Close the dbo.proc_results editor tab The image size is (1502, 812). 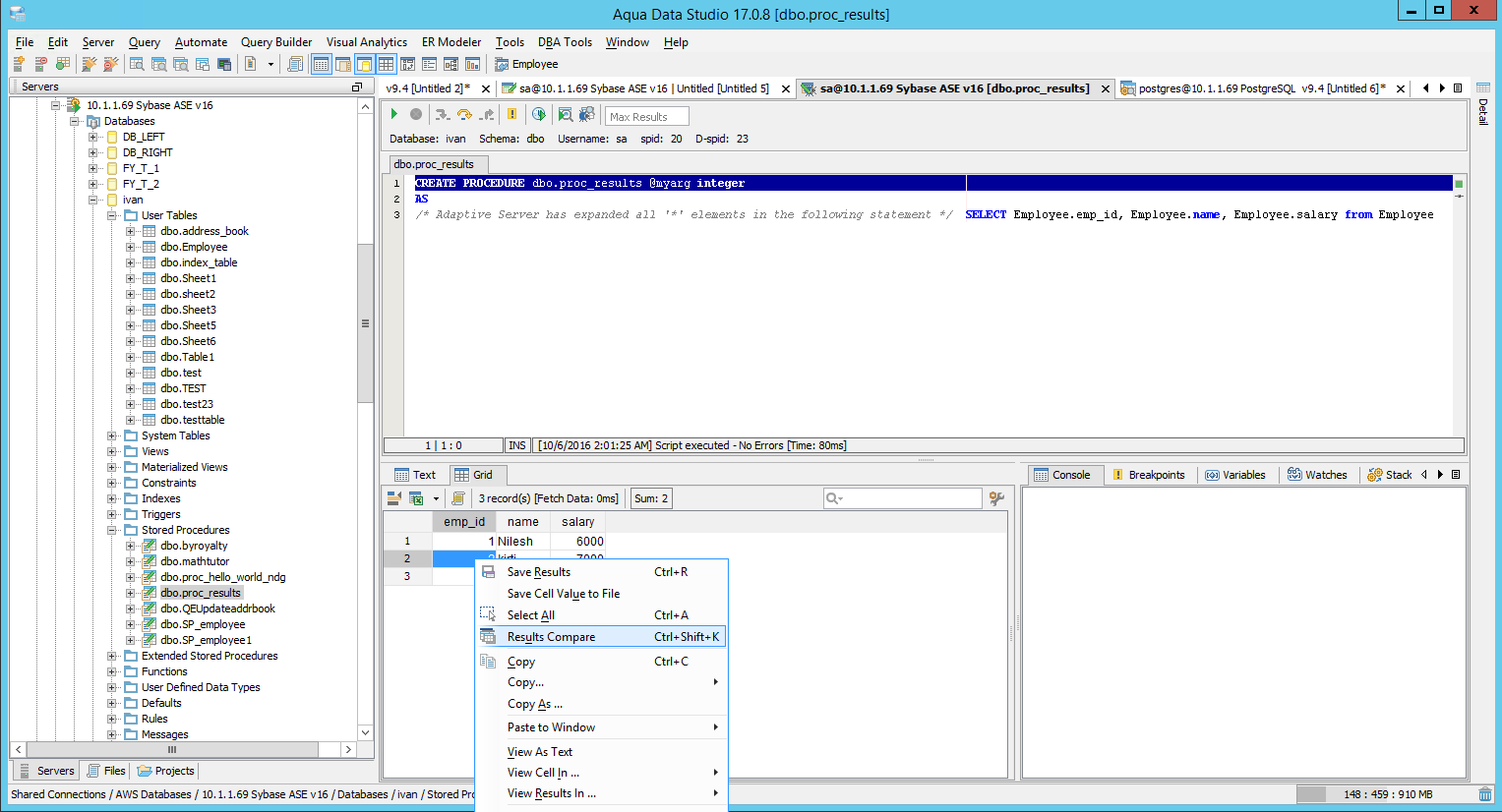(1106, 89)
